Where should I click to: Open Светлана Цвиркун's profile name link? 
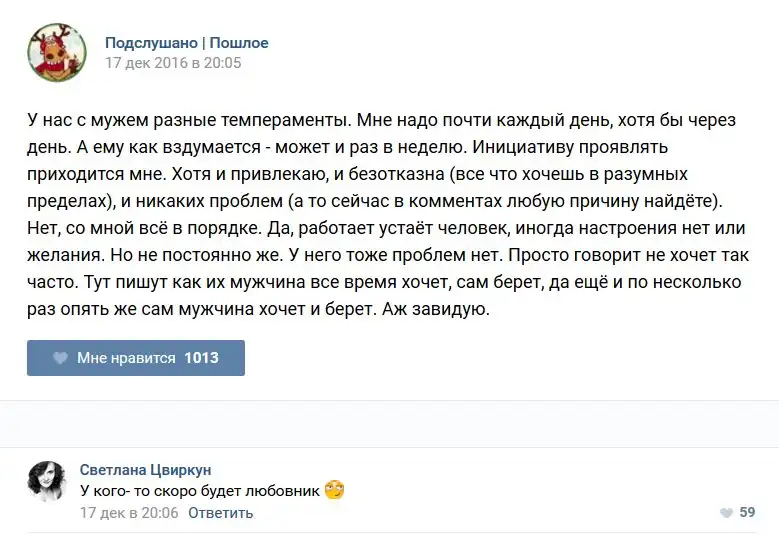click(x=145, y=470)
